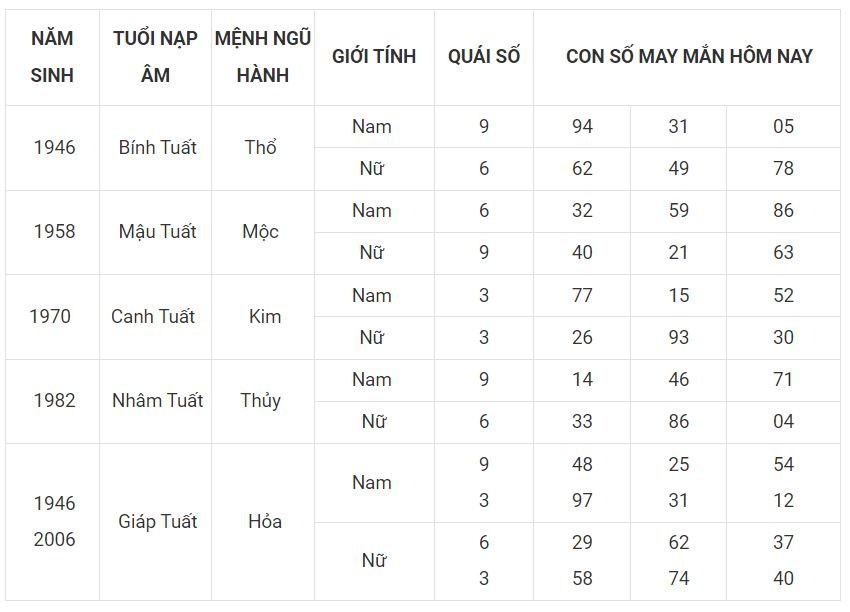Click lucky number 78 for 1946 Nữ
This screenshot has width=850, height=612.
(x=783, y=169)
